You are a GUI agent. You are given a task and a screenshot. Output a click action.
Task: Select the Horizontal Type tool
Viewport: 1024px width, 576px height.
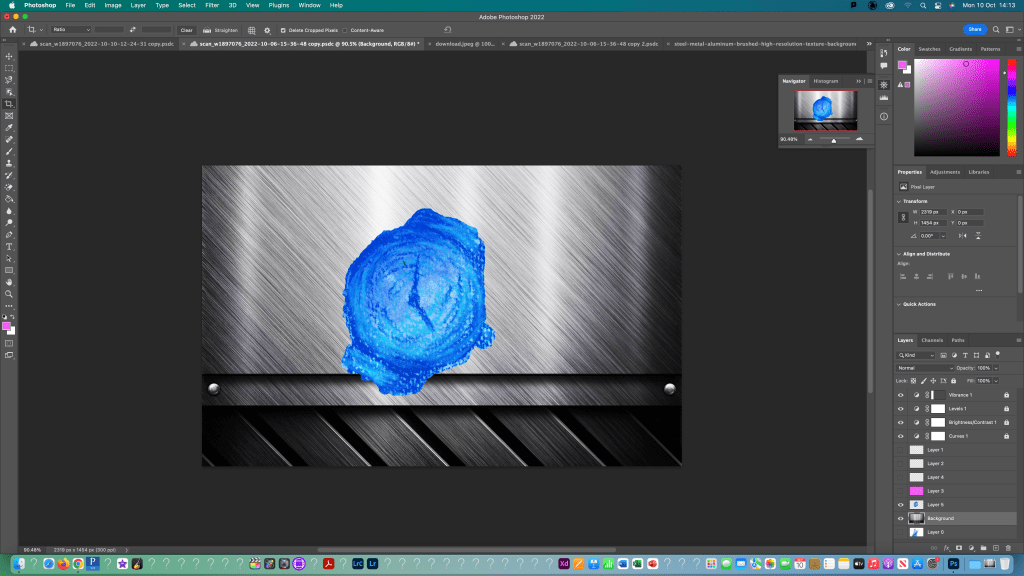click(x=9, y=246)
